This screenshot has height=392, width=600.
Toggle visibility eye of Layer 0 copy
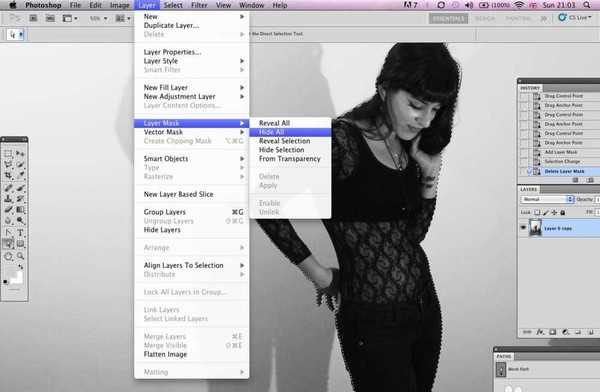tap(523, 228)
